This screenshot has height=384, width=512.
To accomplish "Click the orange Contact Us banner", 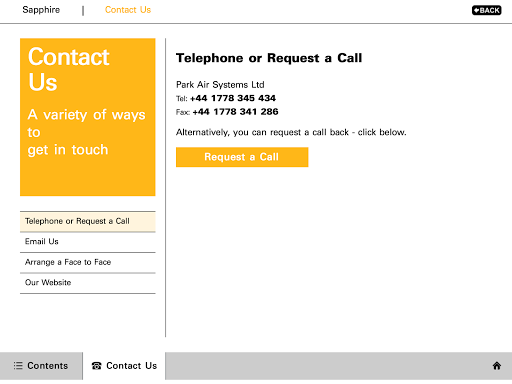I will 88,117.
